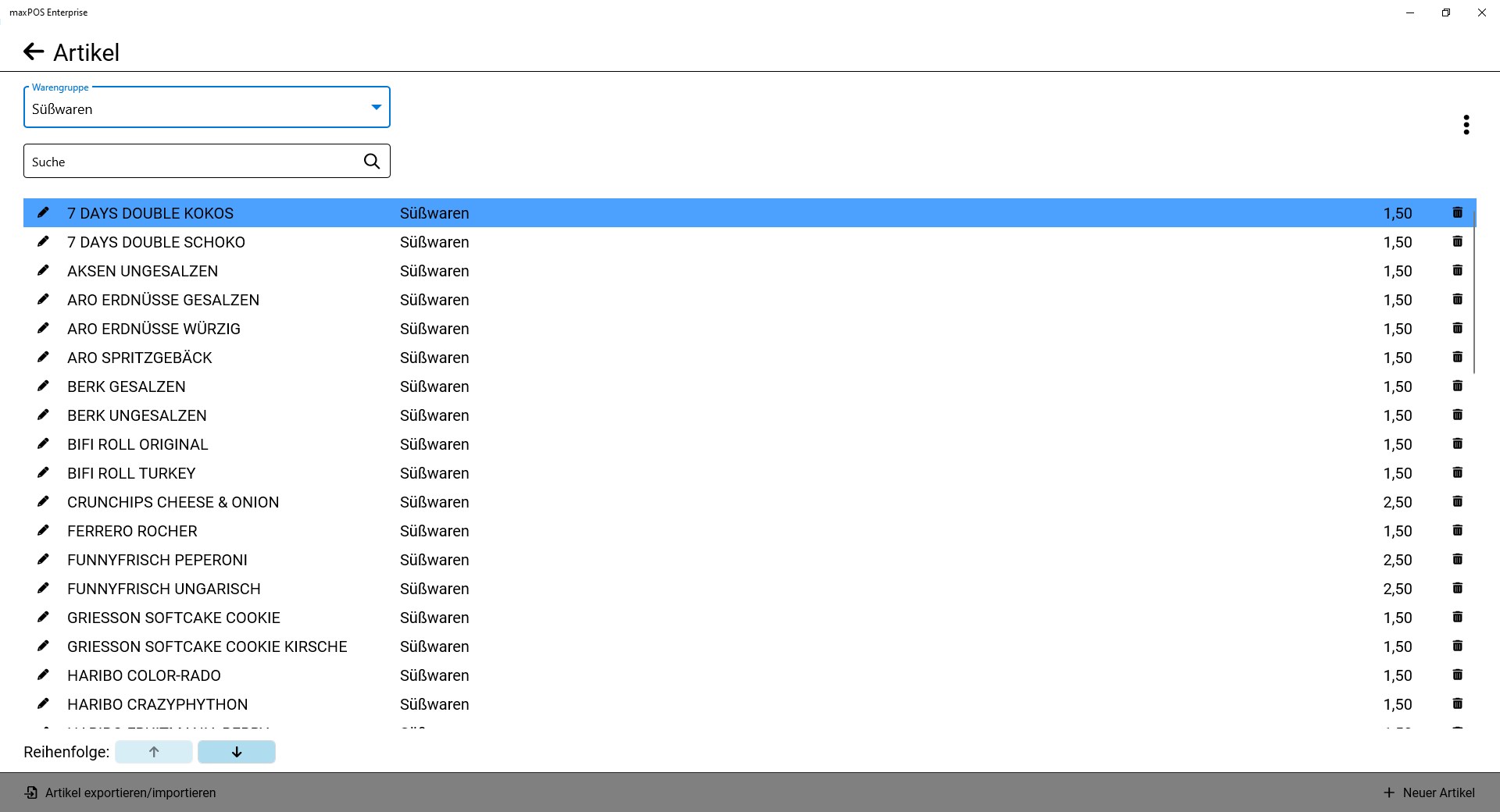Viewport: 1500px width, 812px height.
Task: Open the Warengruppe dropdown
Action: click(x=207, y=107)
